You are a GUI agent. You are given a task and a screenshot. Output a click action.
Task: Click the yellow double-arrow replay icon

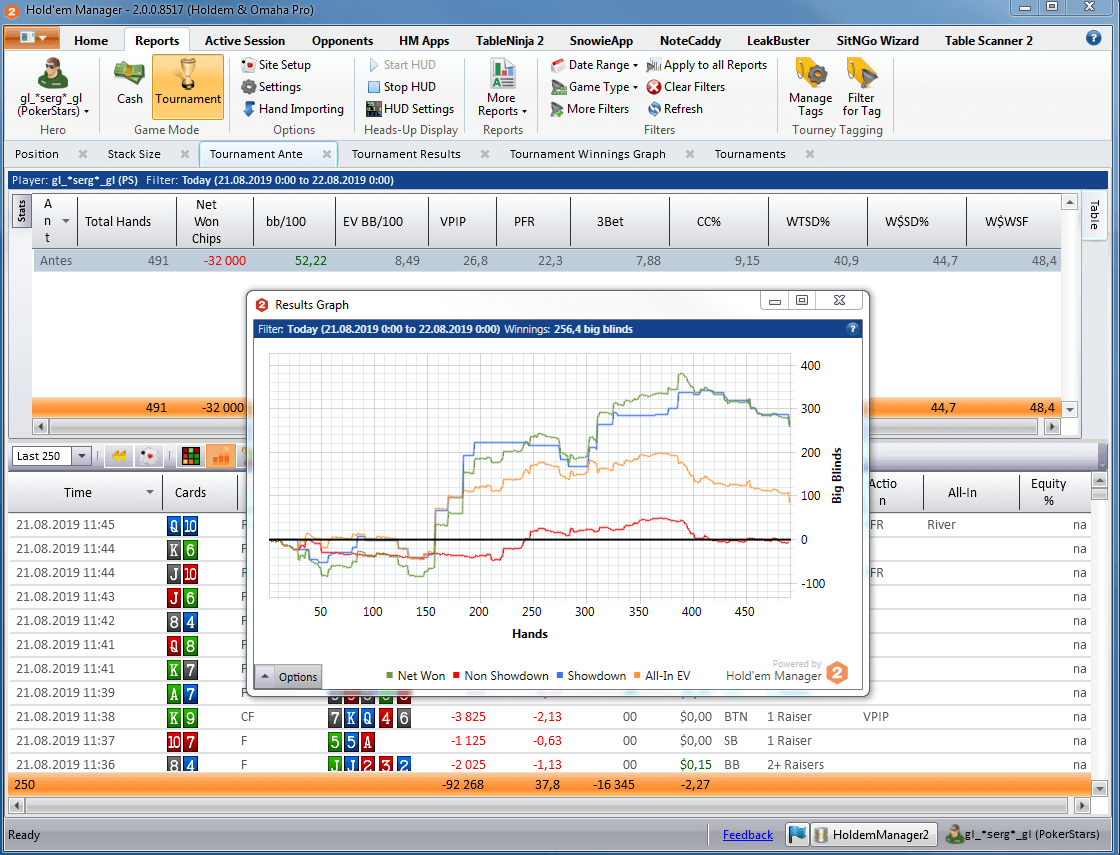[119, 456]
